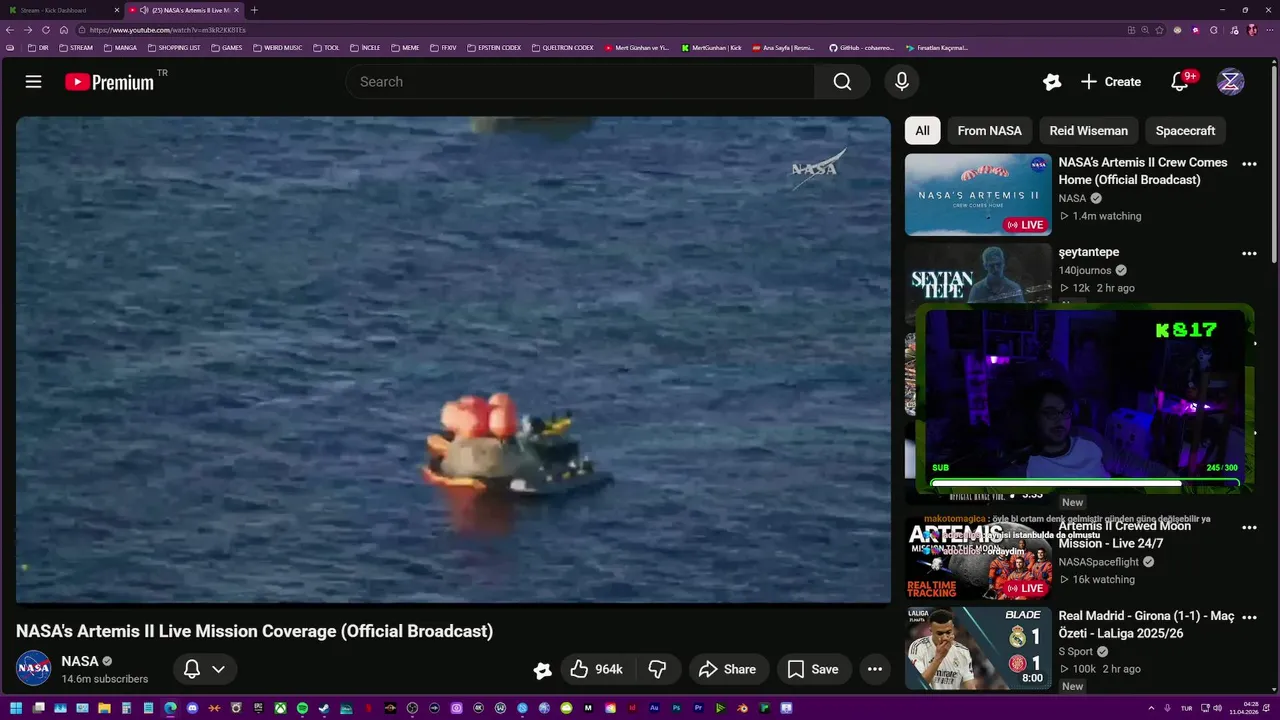Image resolution: width=1280 pixels, height=720 pixels.
Task: Click the browser address bar URL
Action: click(167, 30)
